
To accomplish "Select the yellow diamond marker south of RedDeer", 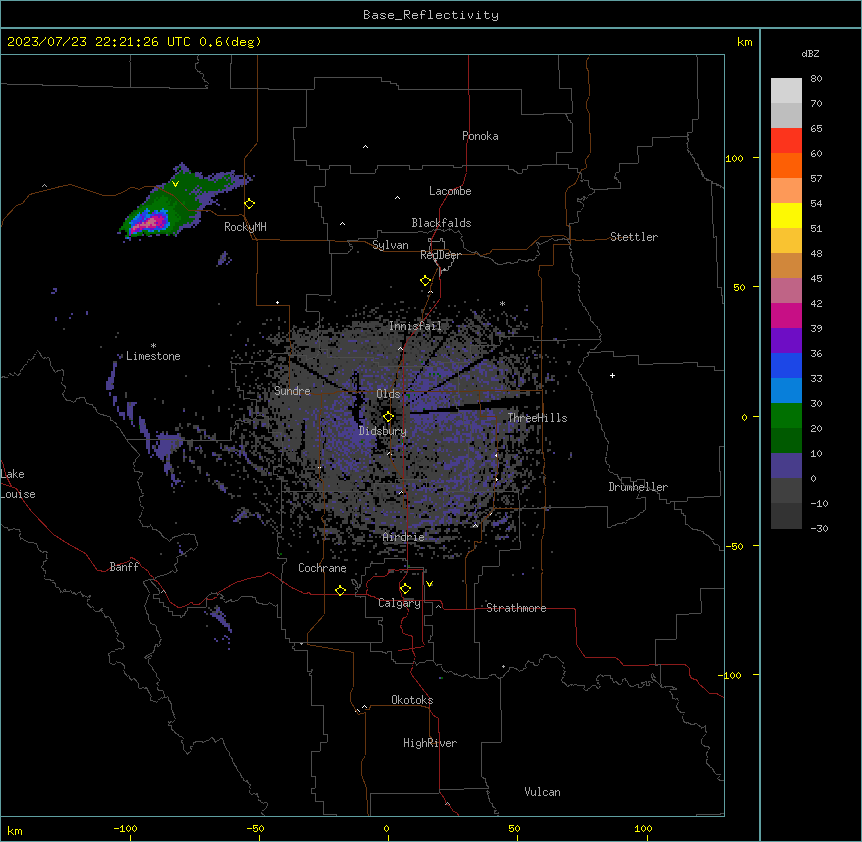I will coord(426,281).
